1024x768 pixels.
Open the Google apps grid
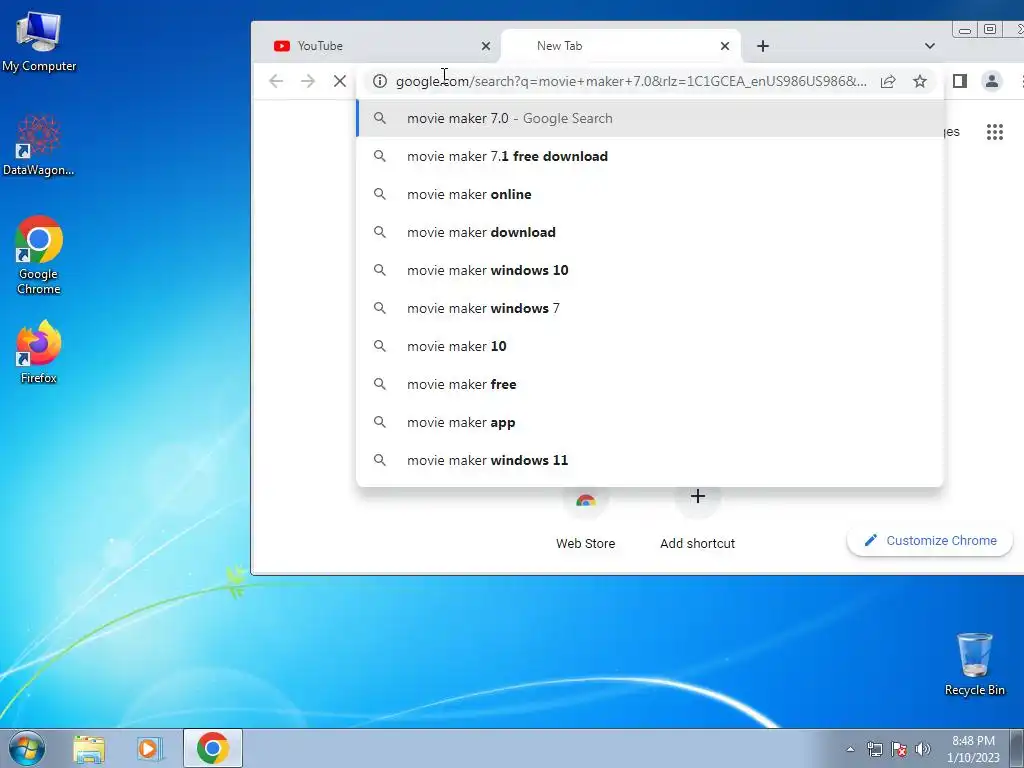995,132
